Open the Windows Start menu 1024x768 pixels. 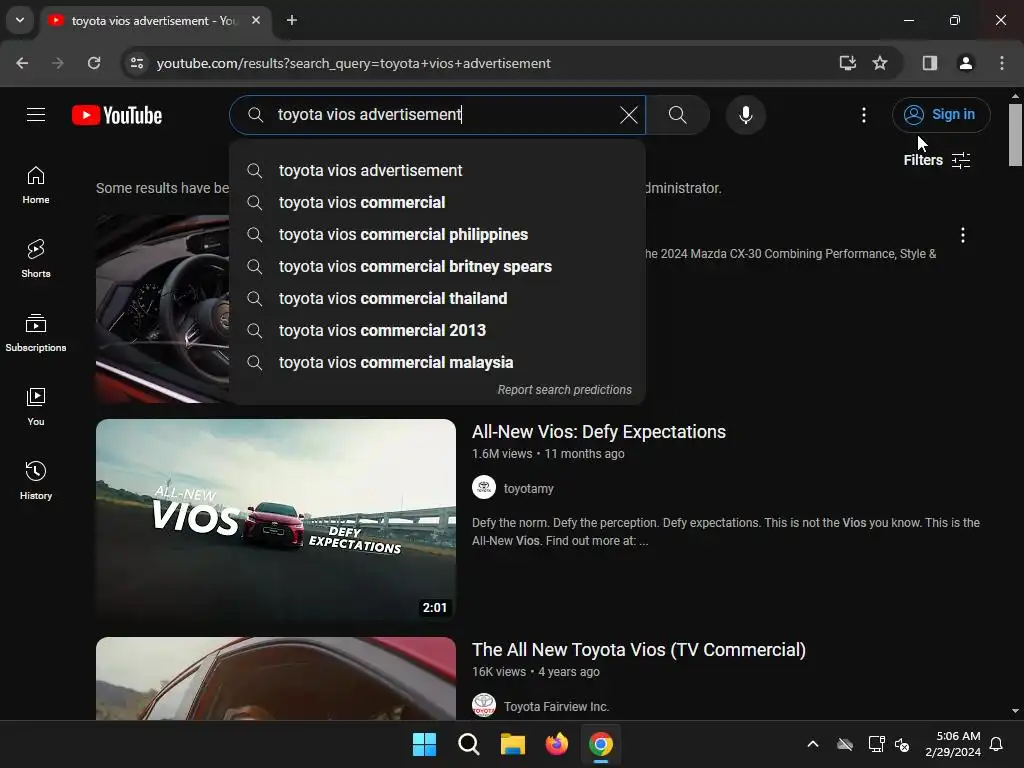coord(424,744)
